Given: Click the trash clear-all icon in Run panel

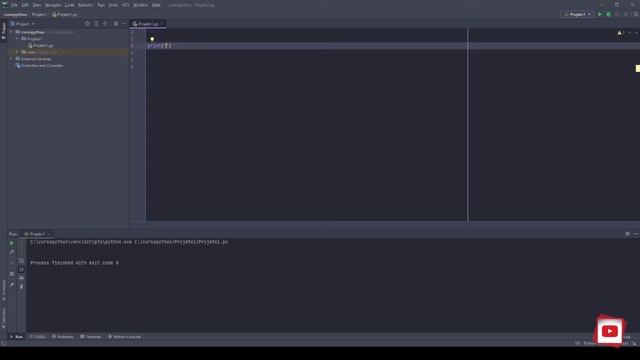Looking at the screenshot, I should click(22, 287).
